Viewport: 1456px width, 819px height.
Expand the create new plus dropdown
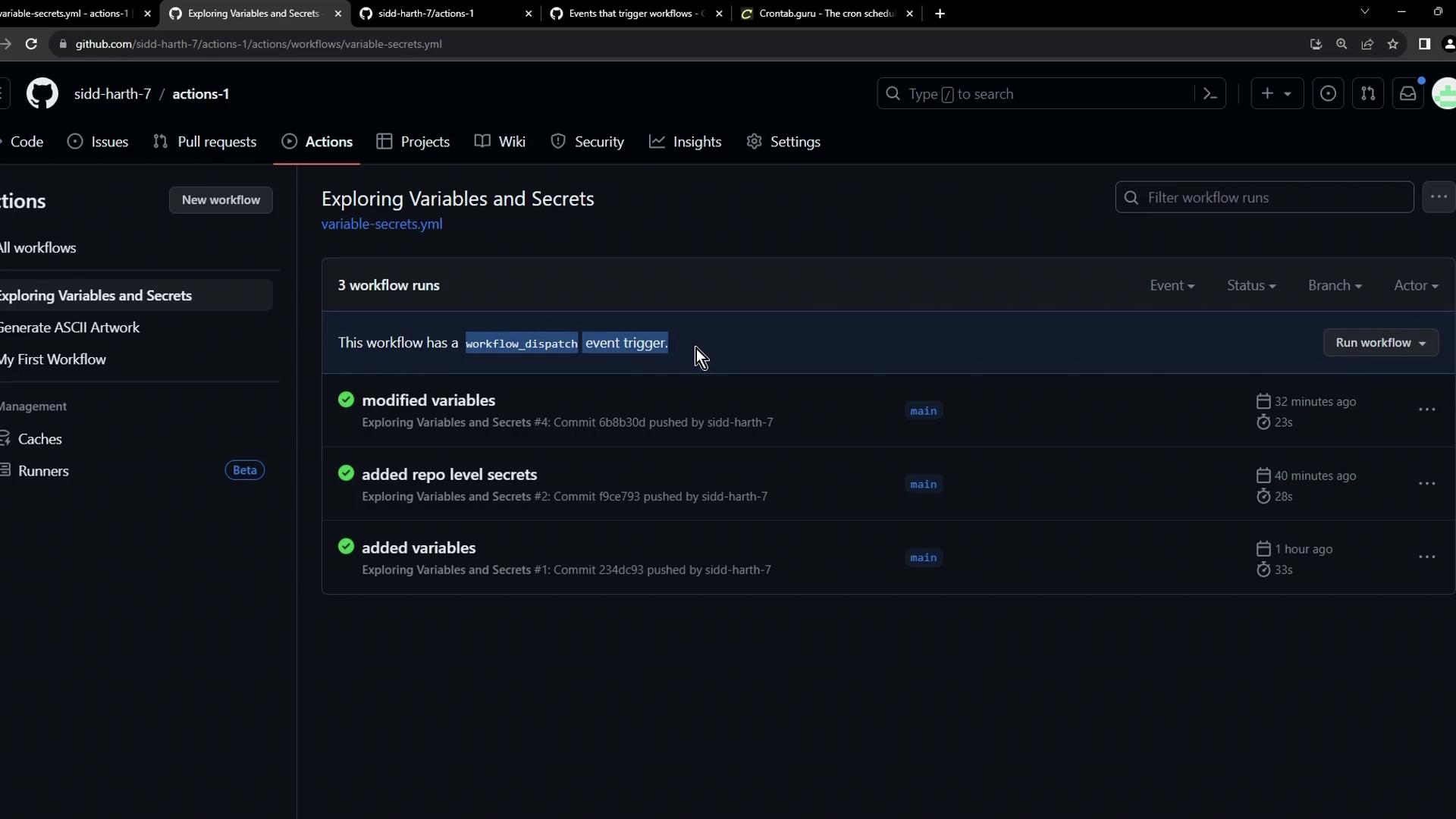[1276, 94]
